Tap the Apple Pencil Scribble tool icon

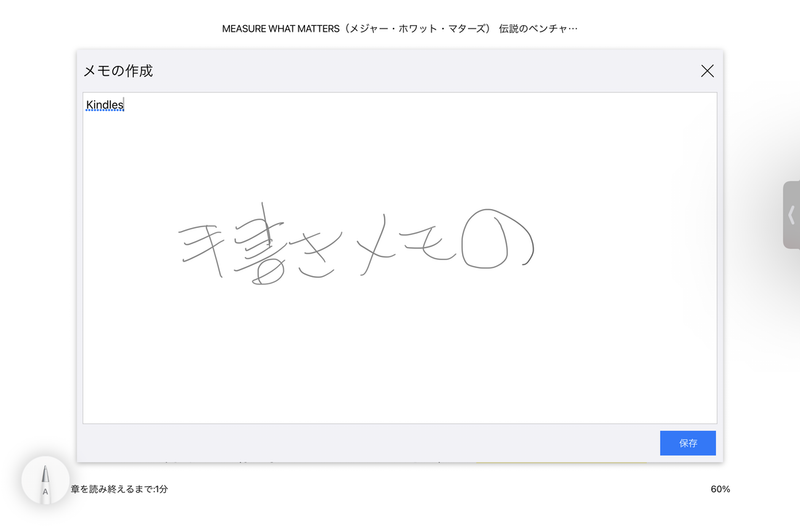point(45,480)
